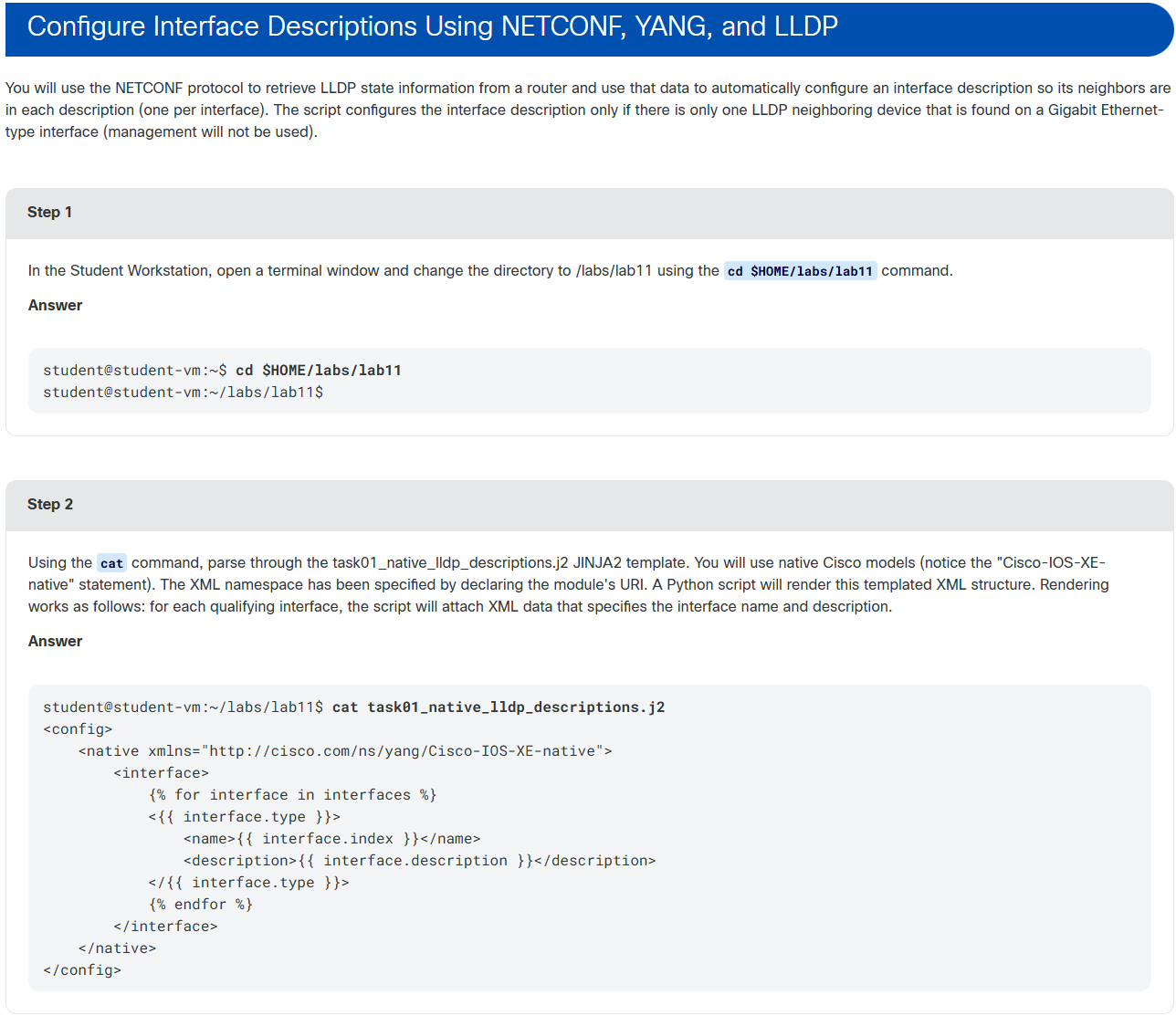Click the '</{{ interface.type }}>' closing line

[248, 882]
